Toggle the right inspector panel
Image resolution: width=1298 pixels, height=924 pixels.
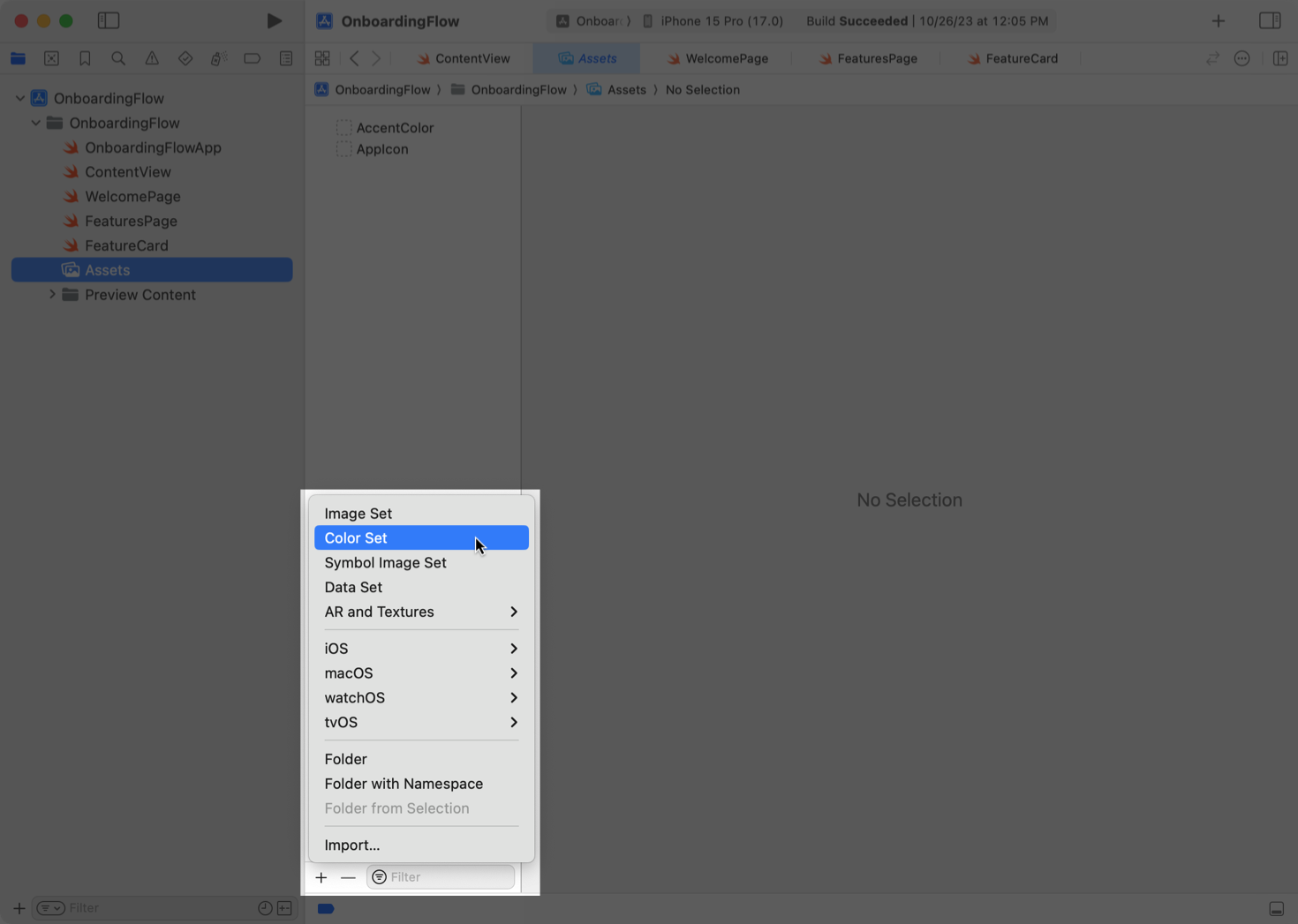[x=1270, y=20]
